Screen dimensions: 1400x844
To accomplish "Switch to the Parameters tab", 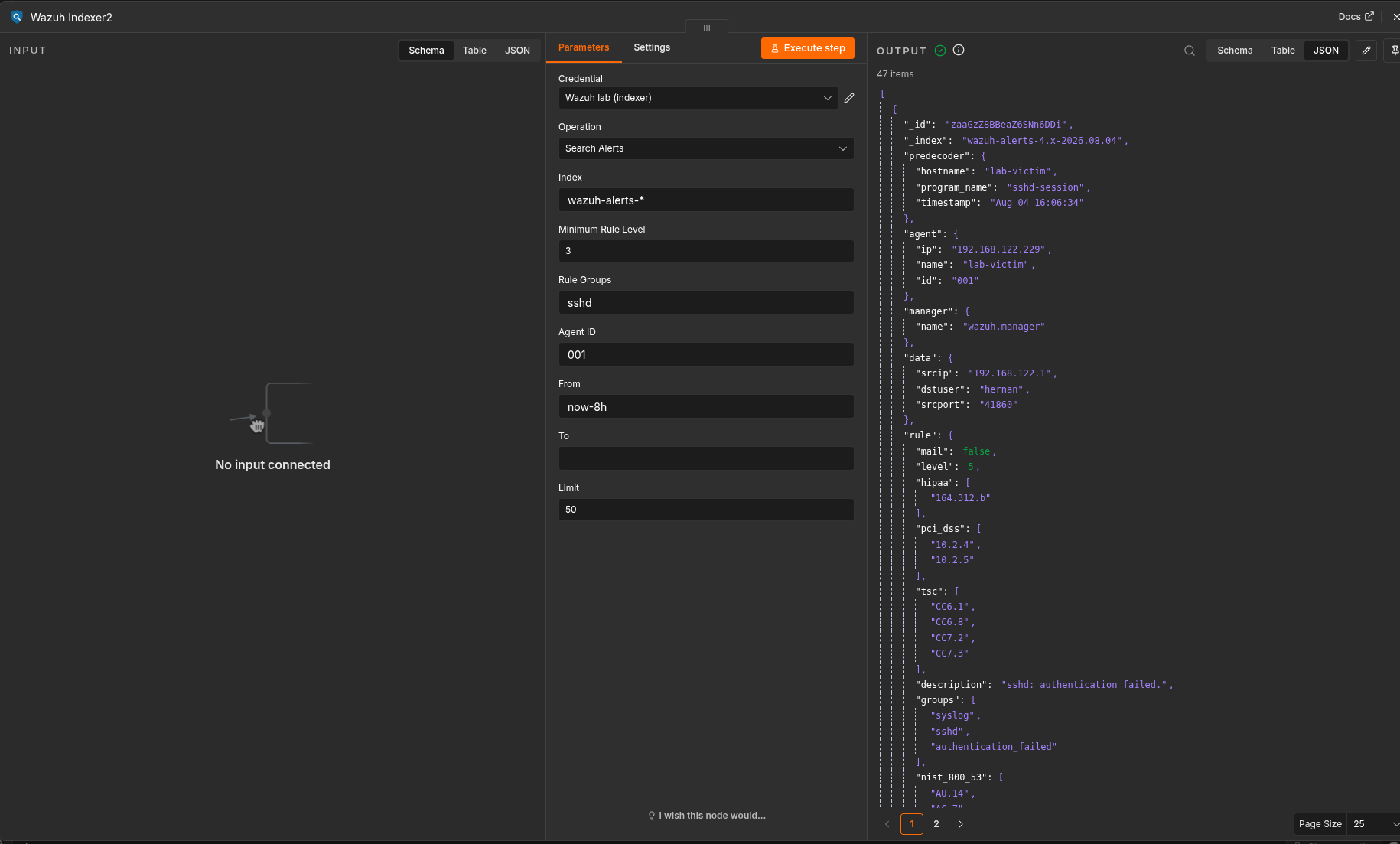I will click(584, 47).
